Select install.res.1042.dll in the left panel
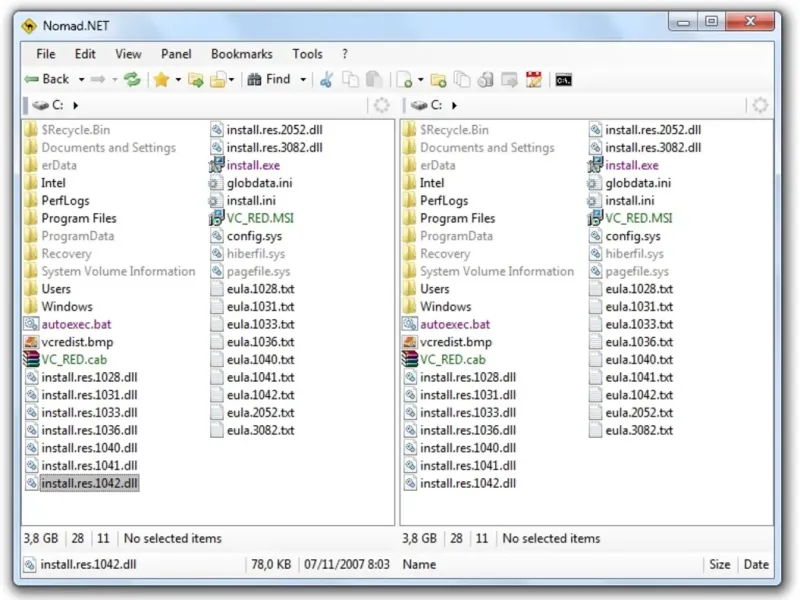The width and height of the screenshot is (800, 600). point(82,483)
